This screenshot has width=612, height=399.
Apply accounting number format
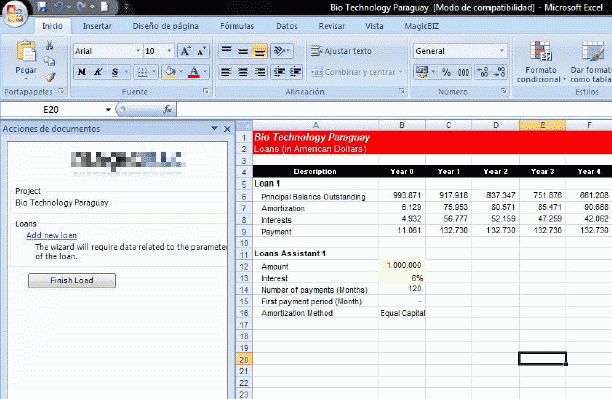click(x=422, y=72)
